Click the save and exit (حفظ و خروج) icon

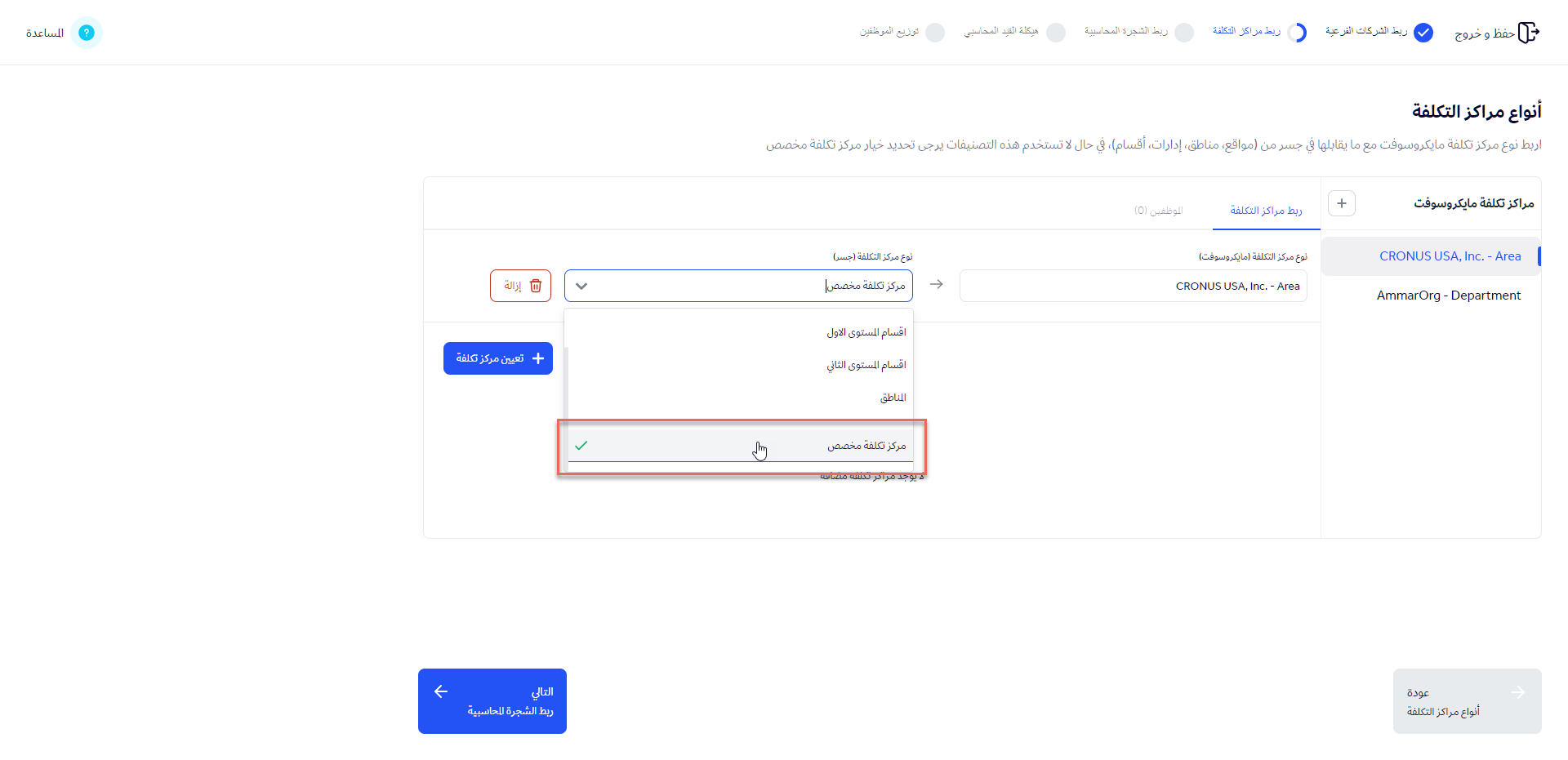coord(1528,33)
